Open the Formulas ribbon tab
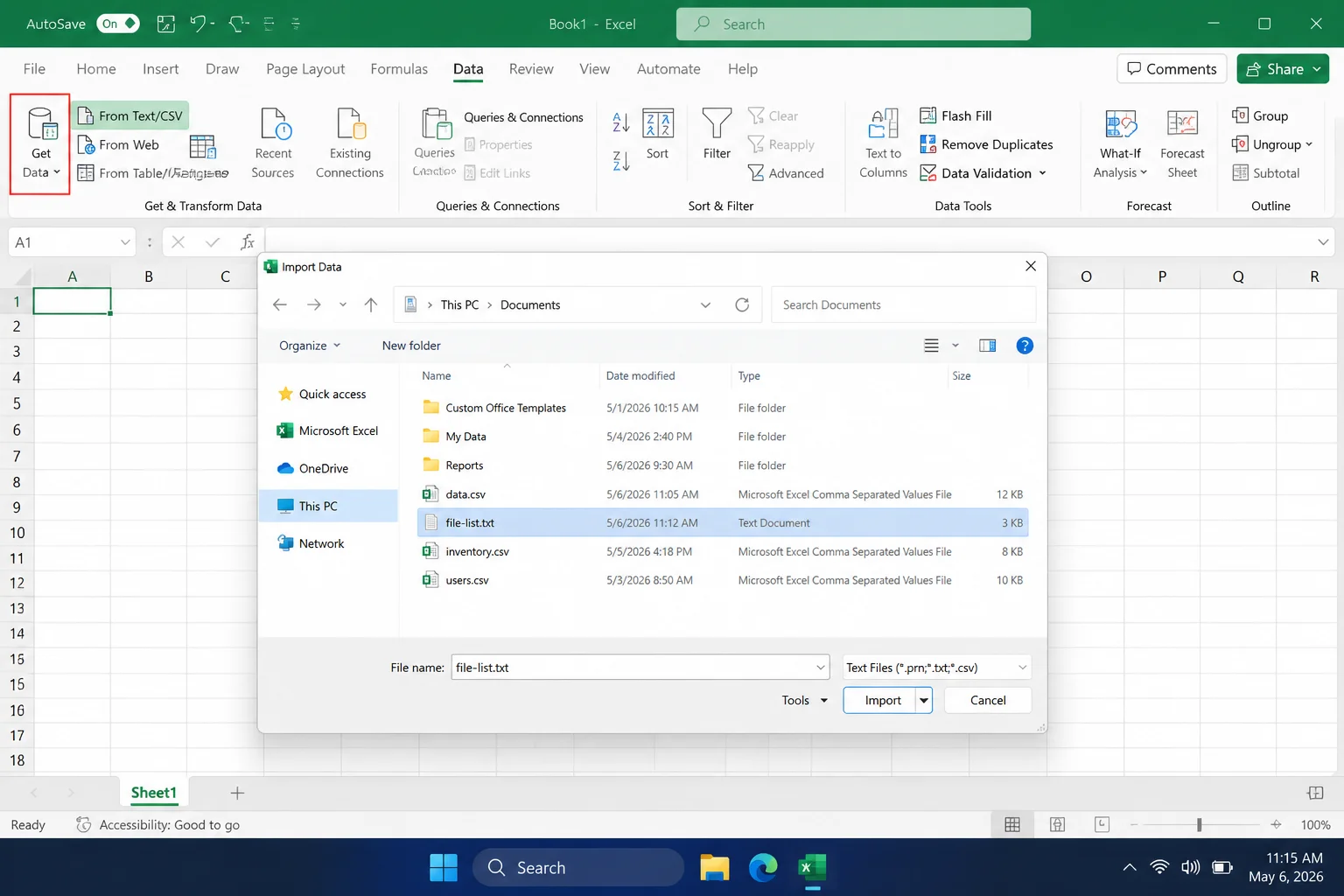 click(x=399, y=69)
